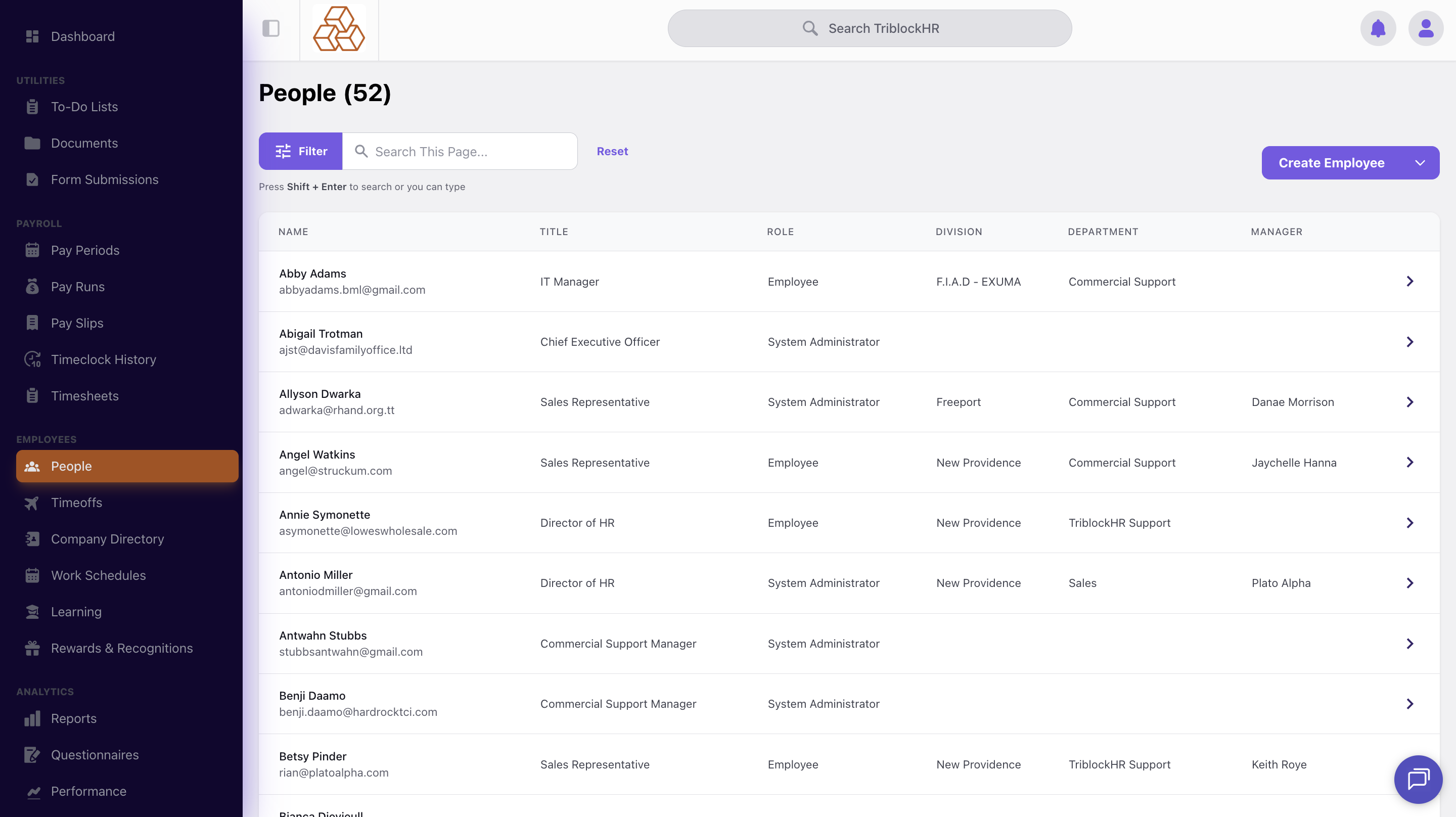Focus the Search This Page field

(x=469, y=152)
